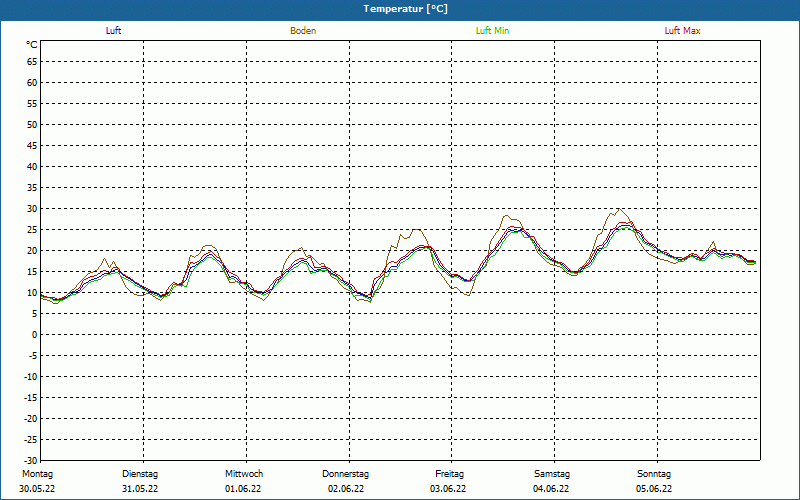
Task: Click the y-axis value '10'
Action: (x=32, y=293)
